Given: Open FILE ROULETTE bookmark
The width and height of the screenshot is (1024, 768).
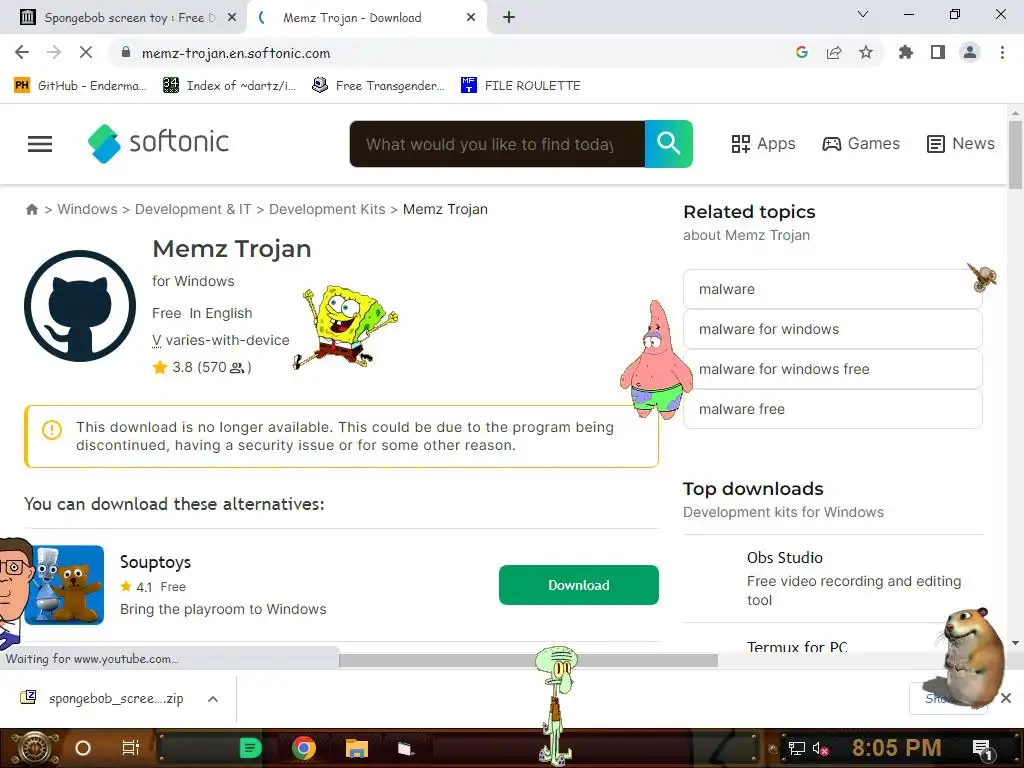Looking at the screenshot, I should click(520, 86).
